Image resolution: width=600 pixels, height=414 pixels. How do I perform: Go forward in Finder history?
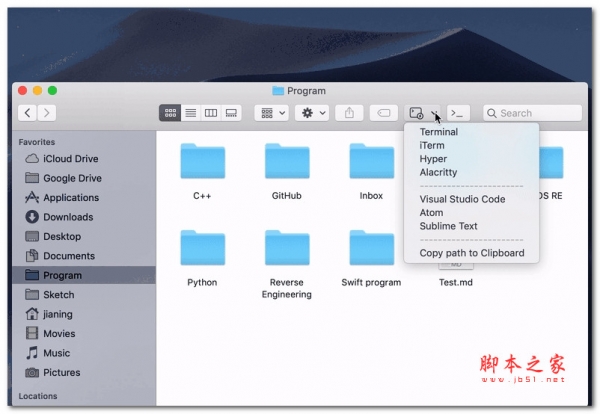click(47, 113)
